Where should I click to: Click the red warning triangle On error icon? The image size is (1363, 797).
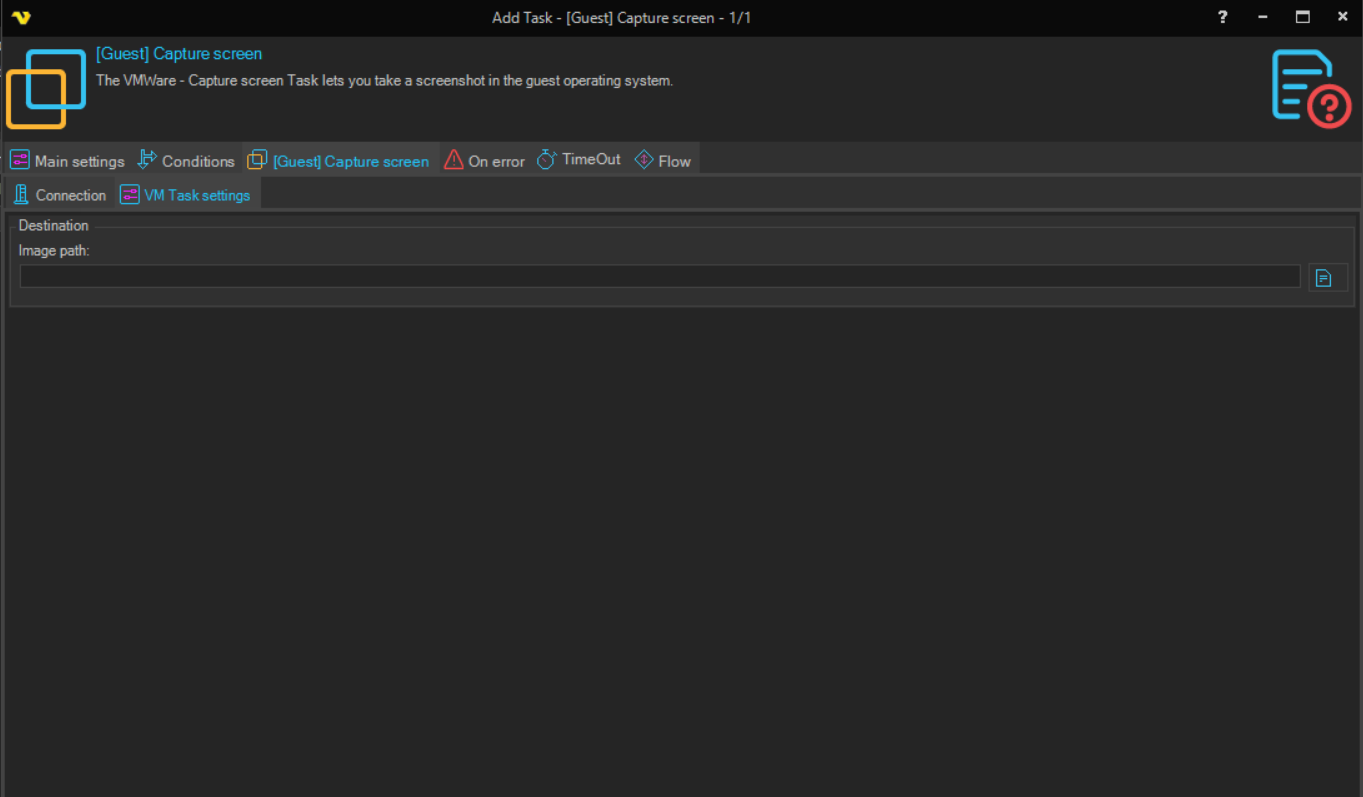pyautogui.click(x=454, y=160)
